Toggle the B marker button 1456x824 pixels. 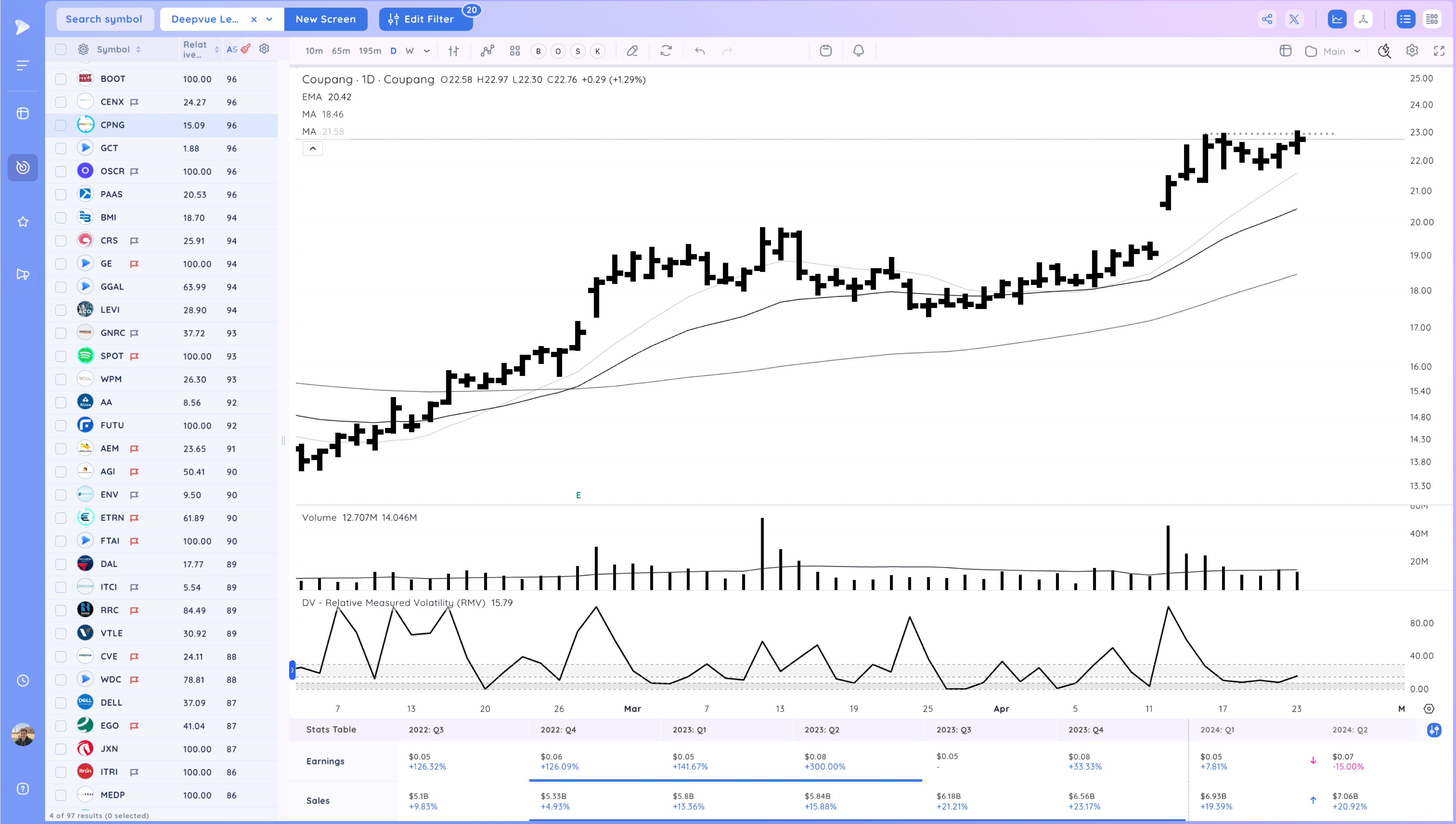tap(538, 51)
